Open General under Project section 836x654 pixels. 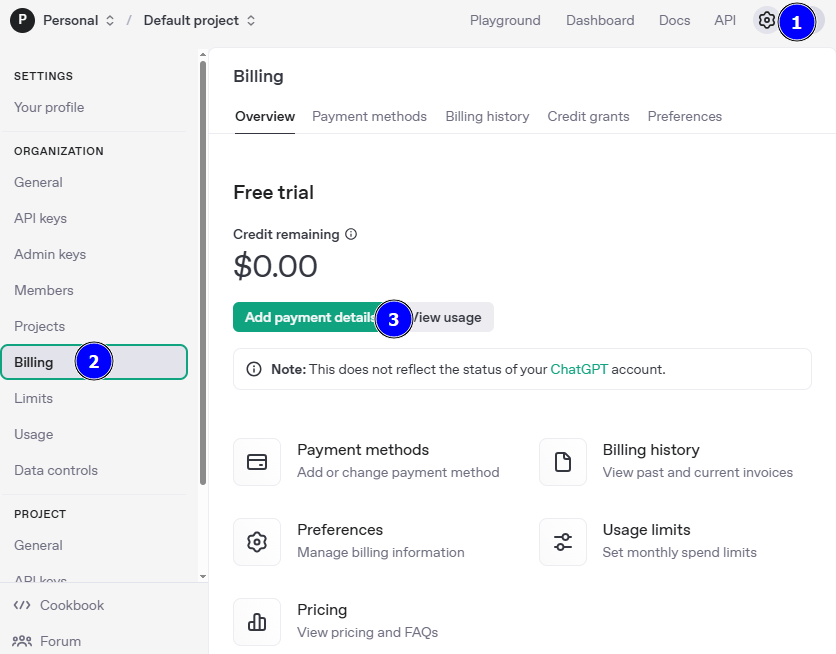[x=38, y=545]
